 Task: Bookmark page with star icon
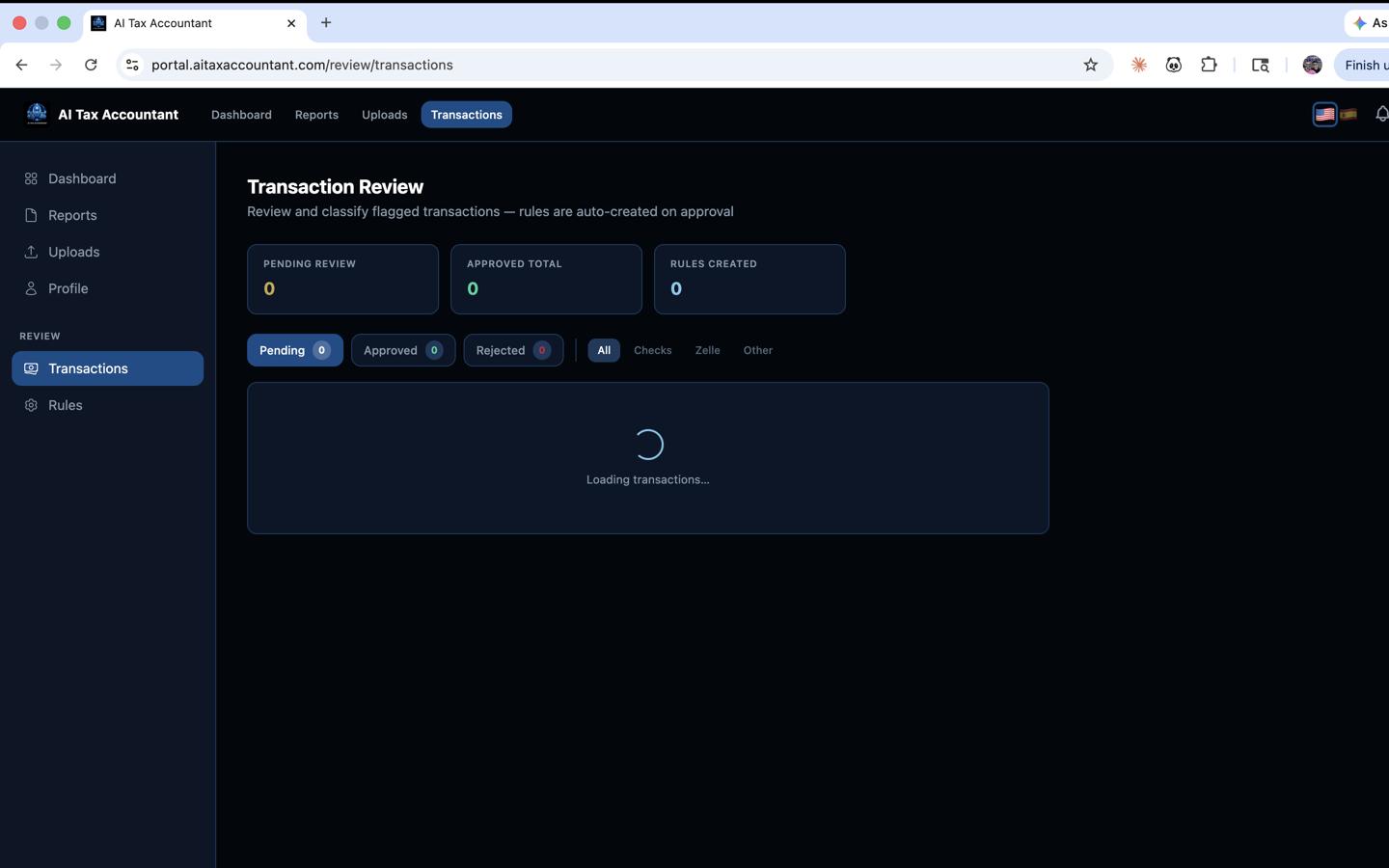coord(1090,65)
